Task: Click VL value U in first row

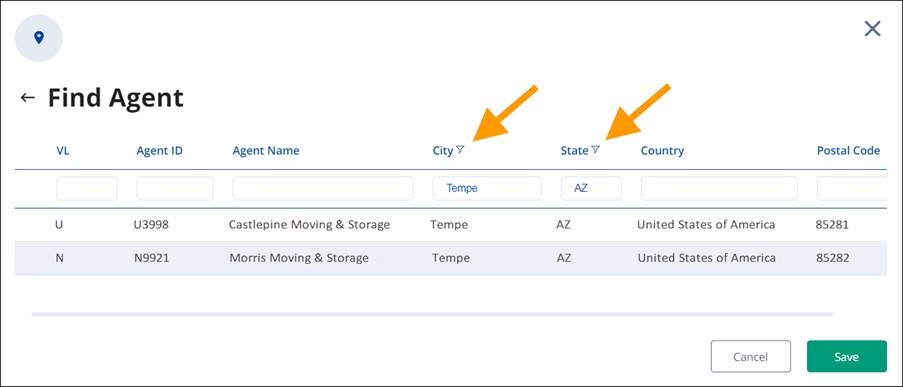Action: coord(59,225)
